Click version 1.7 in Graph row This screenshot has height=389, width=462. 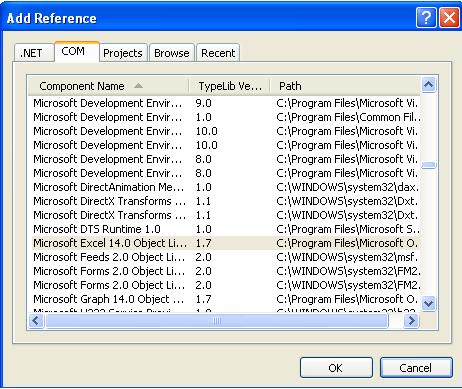(203, 299)
